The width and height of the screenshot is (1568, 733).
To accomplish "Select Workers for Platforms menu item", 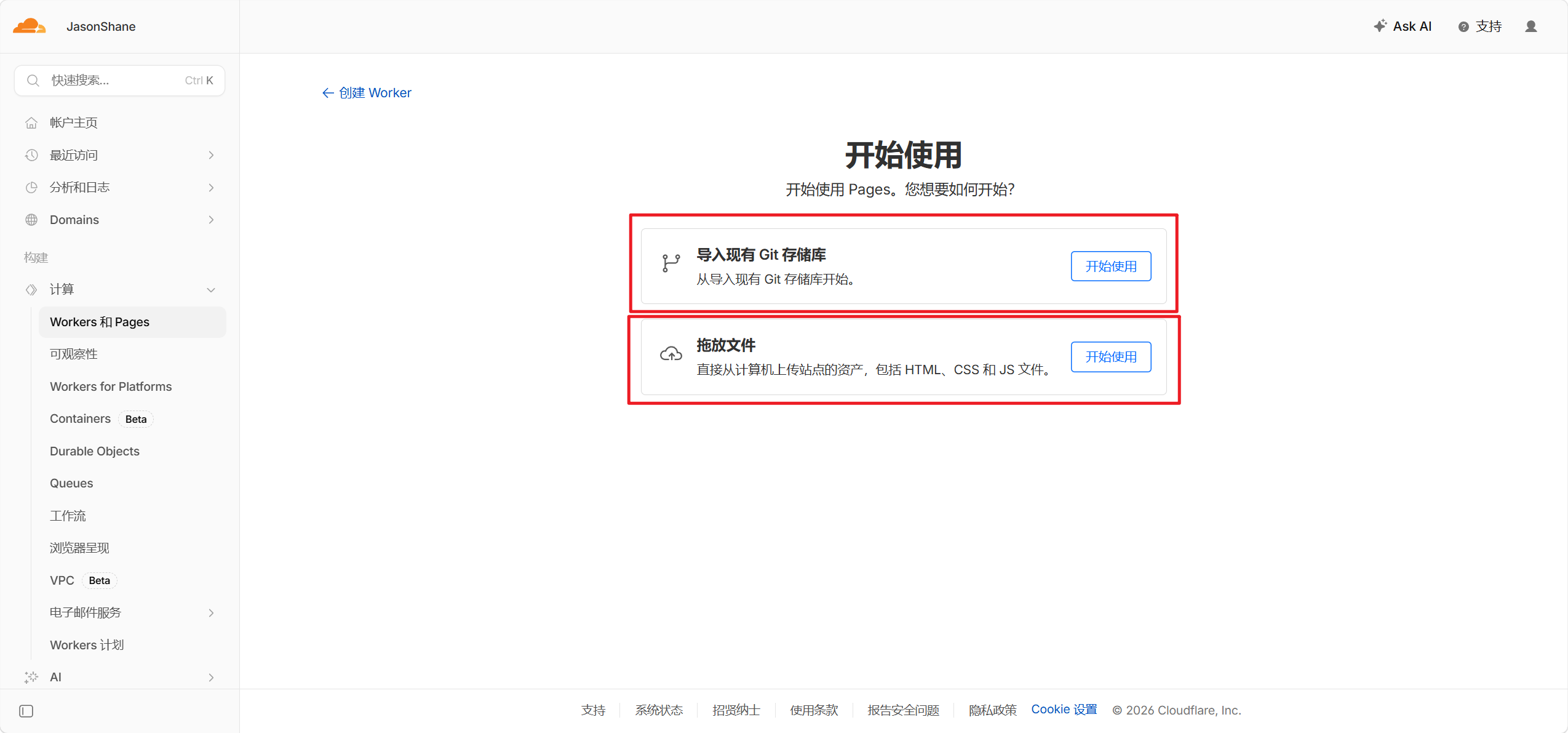I will coord(111,387).
